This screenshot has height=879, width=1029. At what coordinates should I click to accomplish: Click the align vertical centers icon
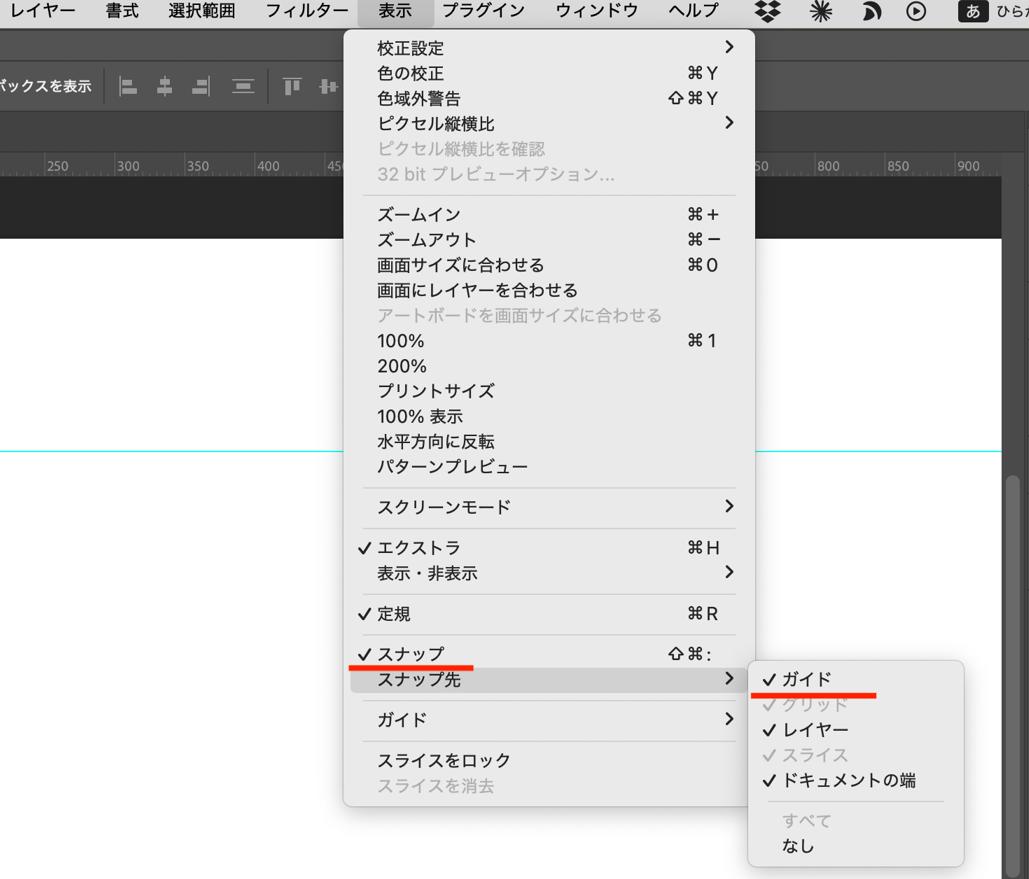328,86
